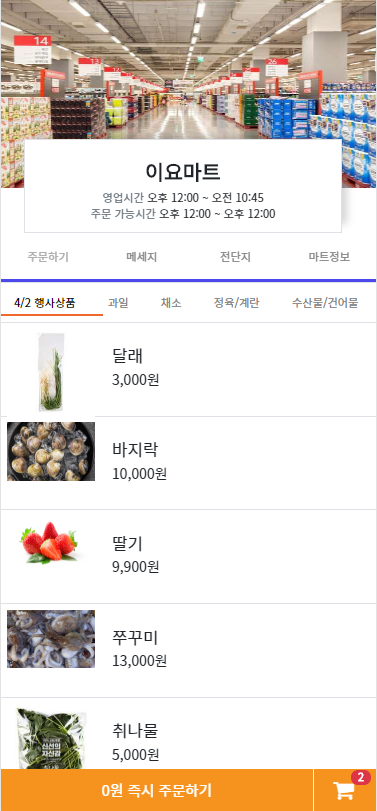Open the 메세지 tab
This screenshot has height=811, width=377.
pos(142,257)
